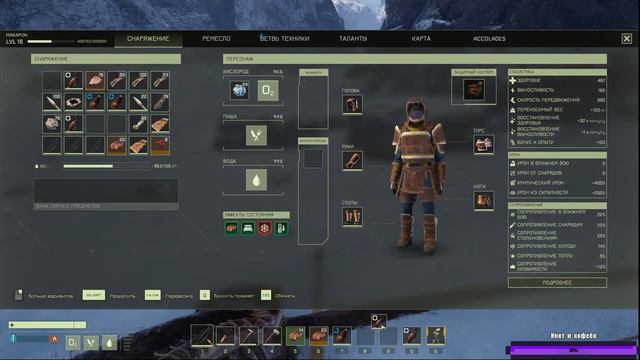Click the HUD health bar at bottom left

(x=47, y=325)
